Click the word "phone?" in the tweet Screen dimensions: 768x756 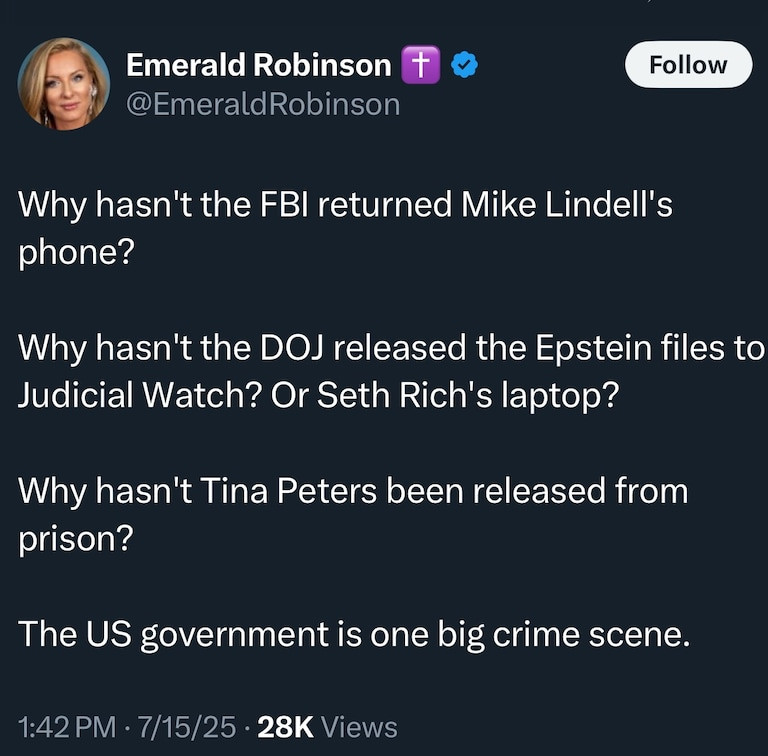76,253
